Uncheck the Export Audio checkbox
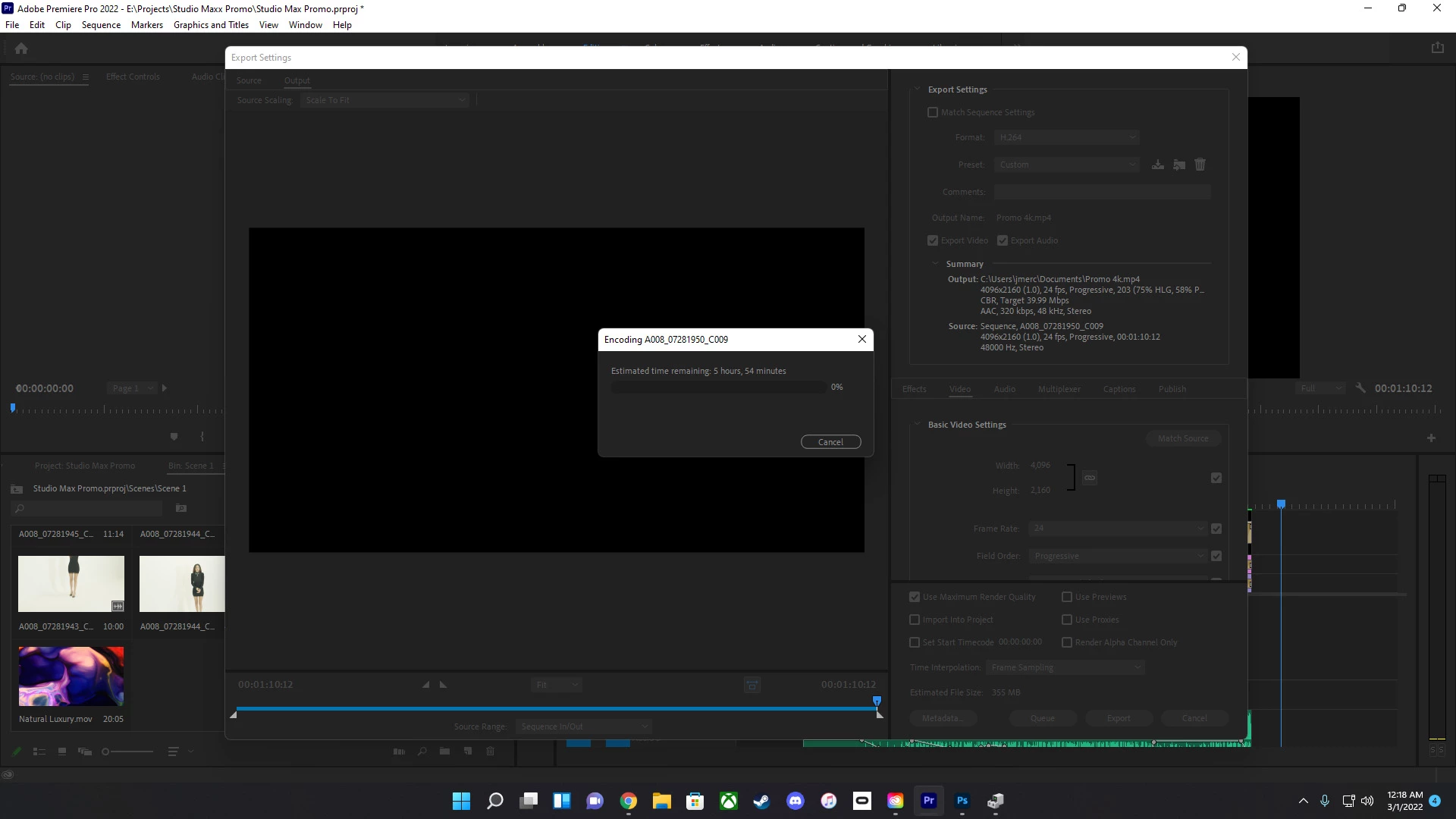Screen dimensions: 1456x819 pyautogui.click(x=1003, y=240)
